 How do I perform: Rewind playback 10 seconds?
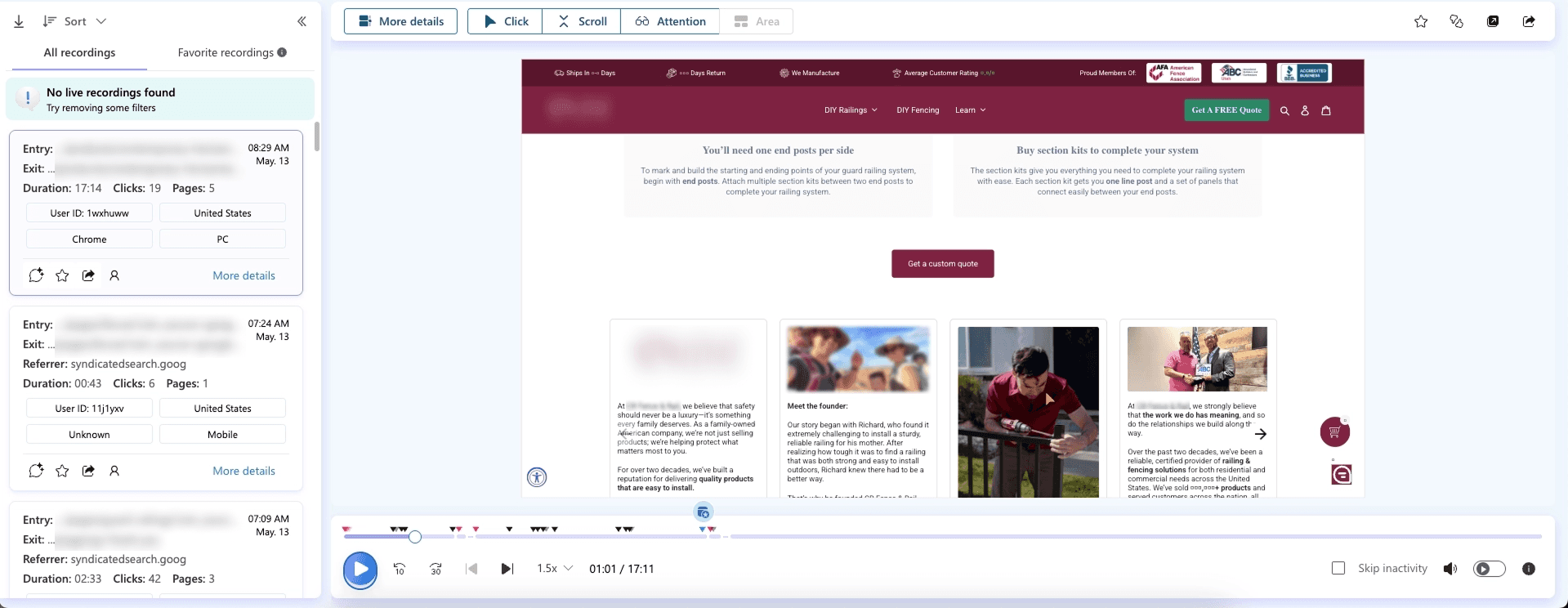click(x=400, y=569)
